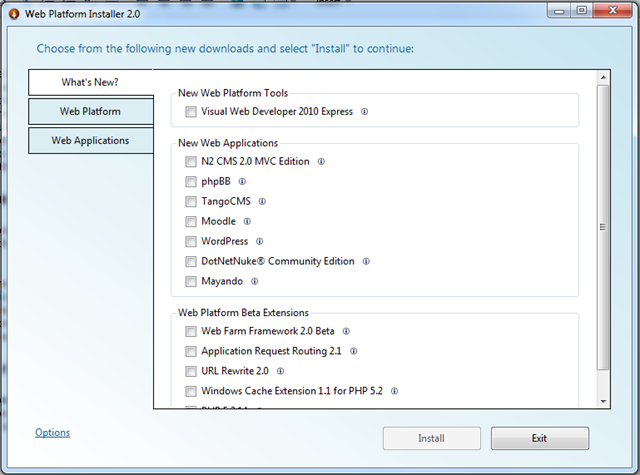This screenshot has width=640, height=475.
Task: Check Visual Web Developer 2010 Express
Action: coord(191,112)
